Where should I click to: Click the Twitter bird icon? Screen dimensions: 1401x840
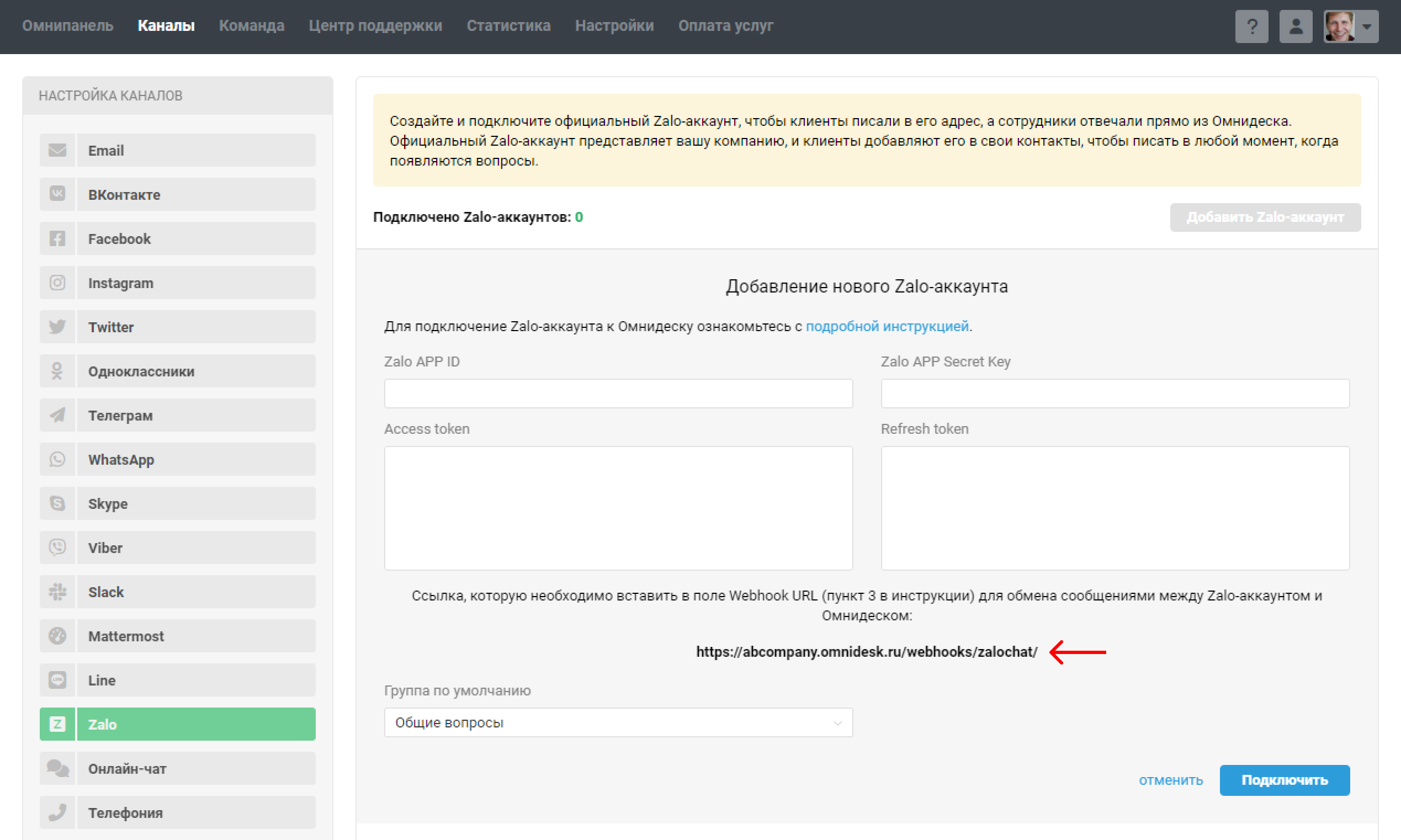coord(57,327)
